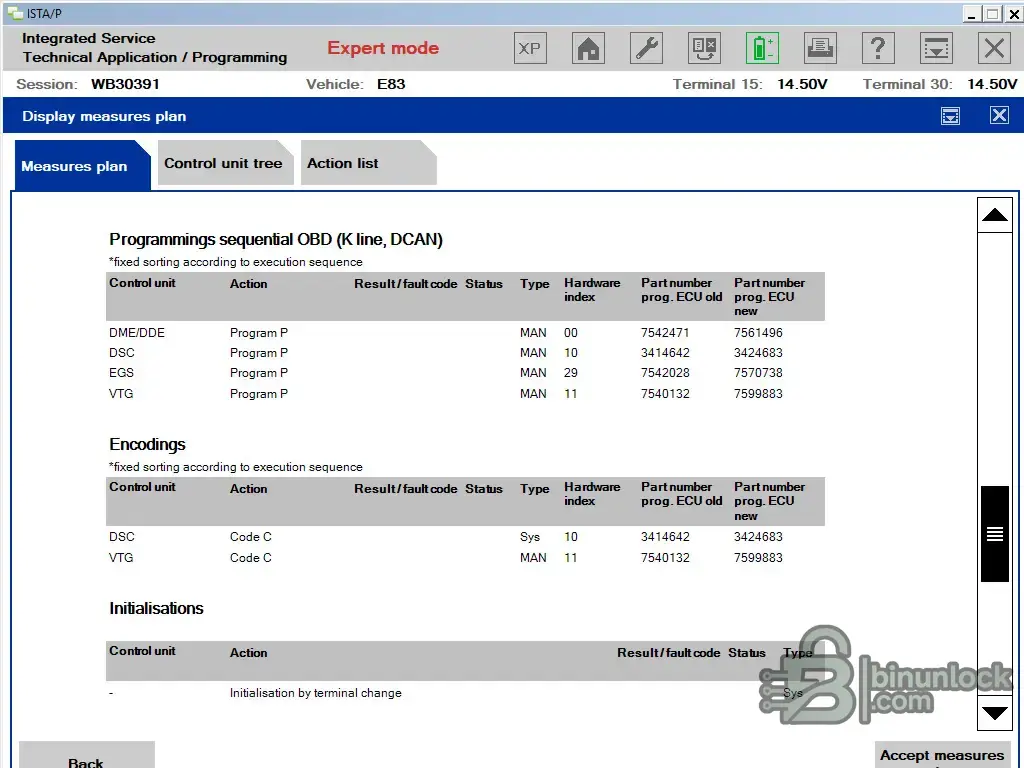Click Sys type in DSC encoding row
Image resolution: width=1024 pixels, height=768 pixels.
pos(530,537)
